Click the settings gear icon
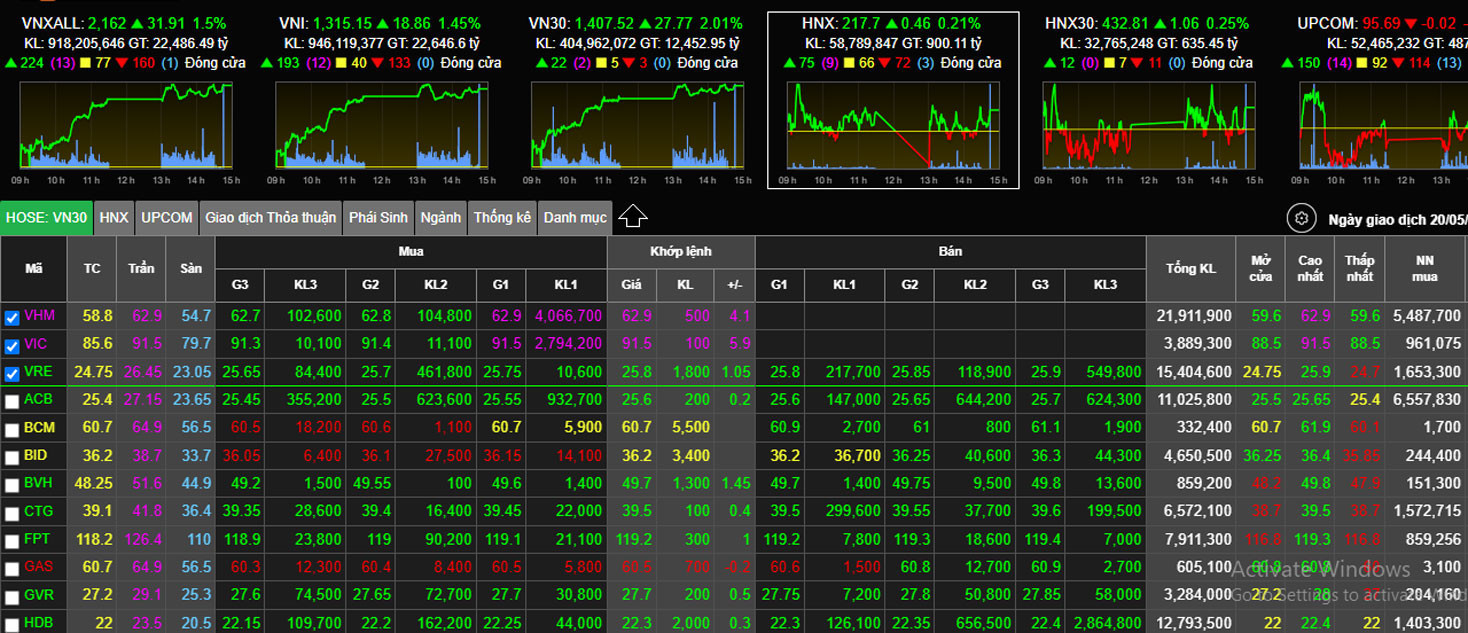This screenshot has width=1468, height=633. coord(1301,218)
